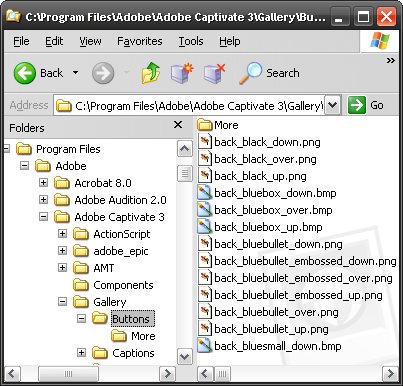Expand the AMT folder node
This screenshot has width=403, height=386.
63,268
